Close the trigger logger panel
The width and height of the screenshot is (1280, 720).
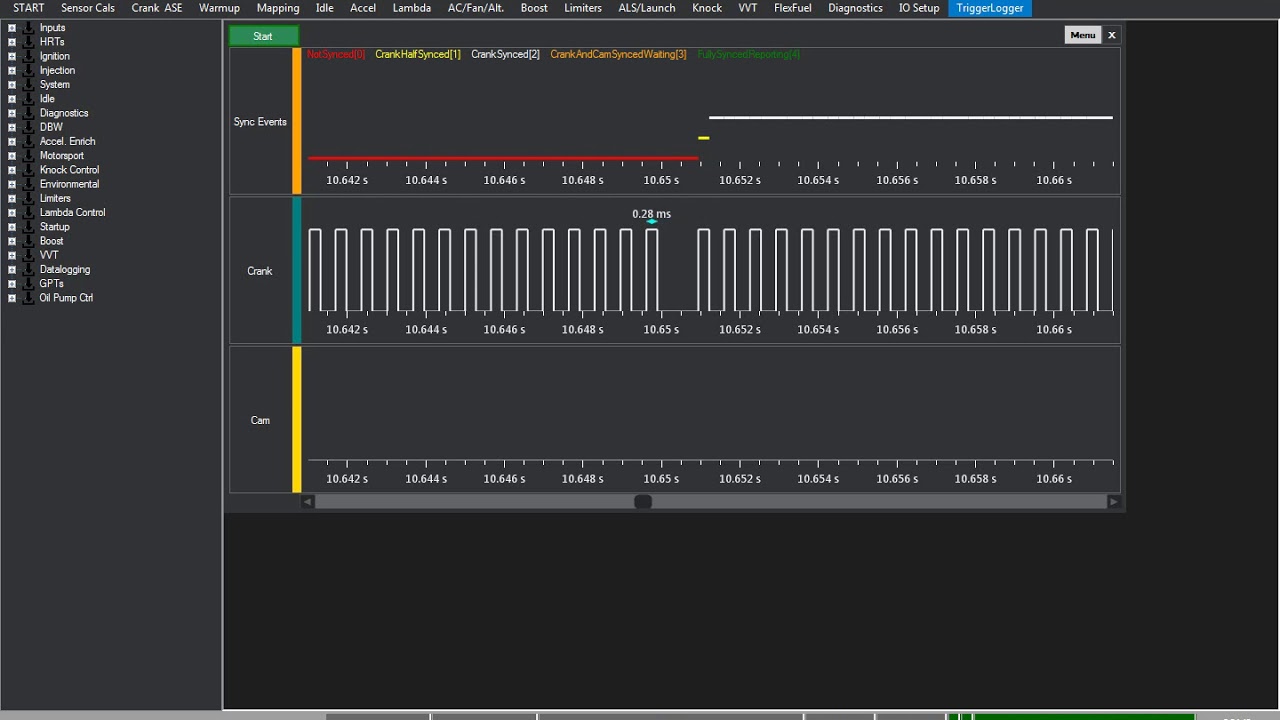[1111, 35]
